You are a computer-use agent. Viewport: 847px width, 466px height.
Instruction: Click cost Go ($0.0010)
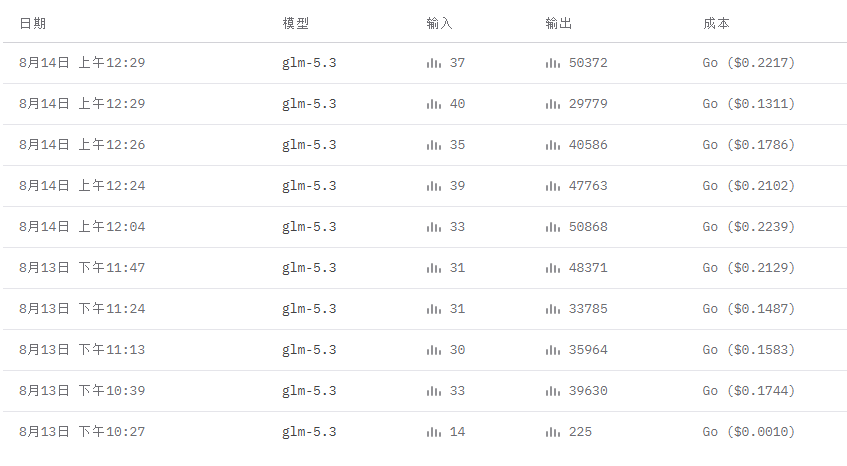pos(749,432)
